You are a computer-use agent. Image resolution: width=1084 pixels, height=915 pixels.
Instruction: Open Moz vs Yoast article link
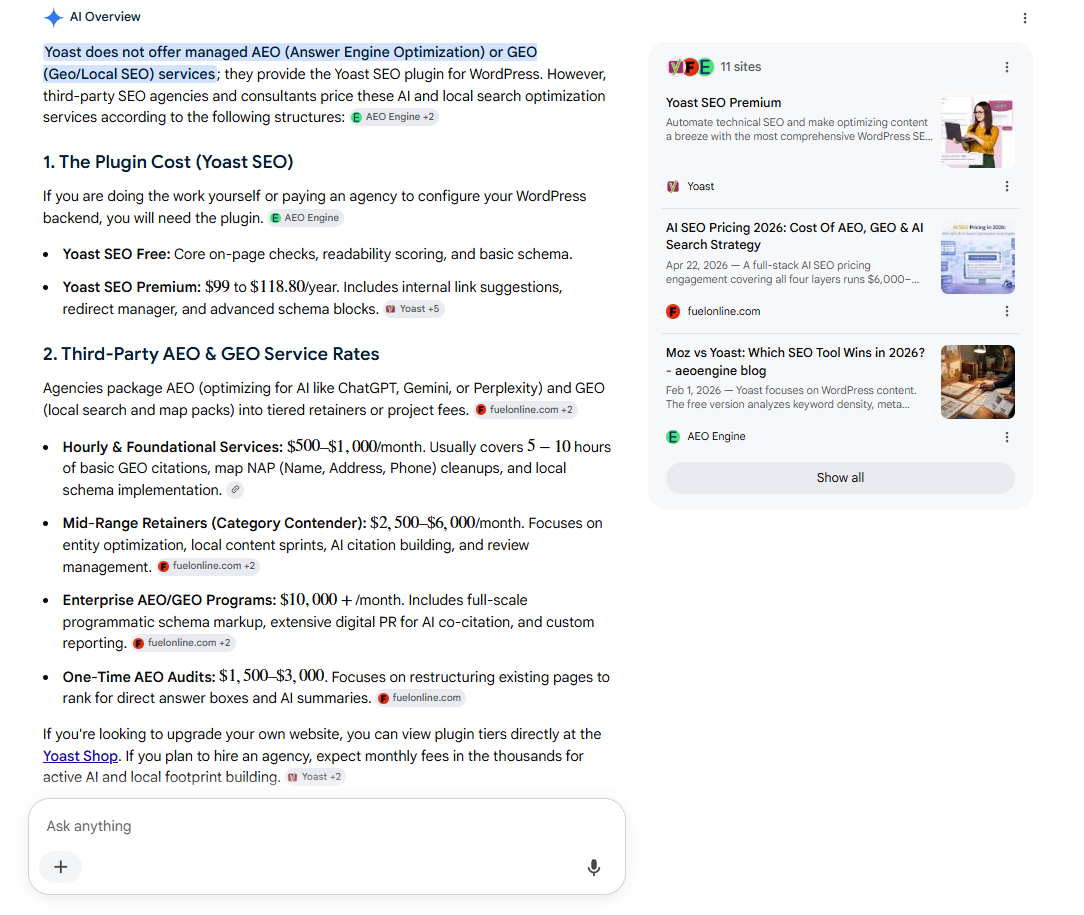[x=795, y=361]
